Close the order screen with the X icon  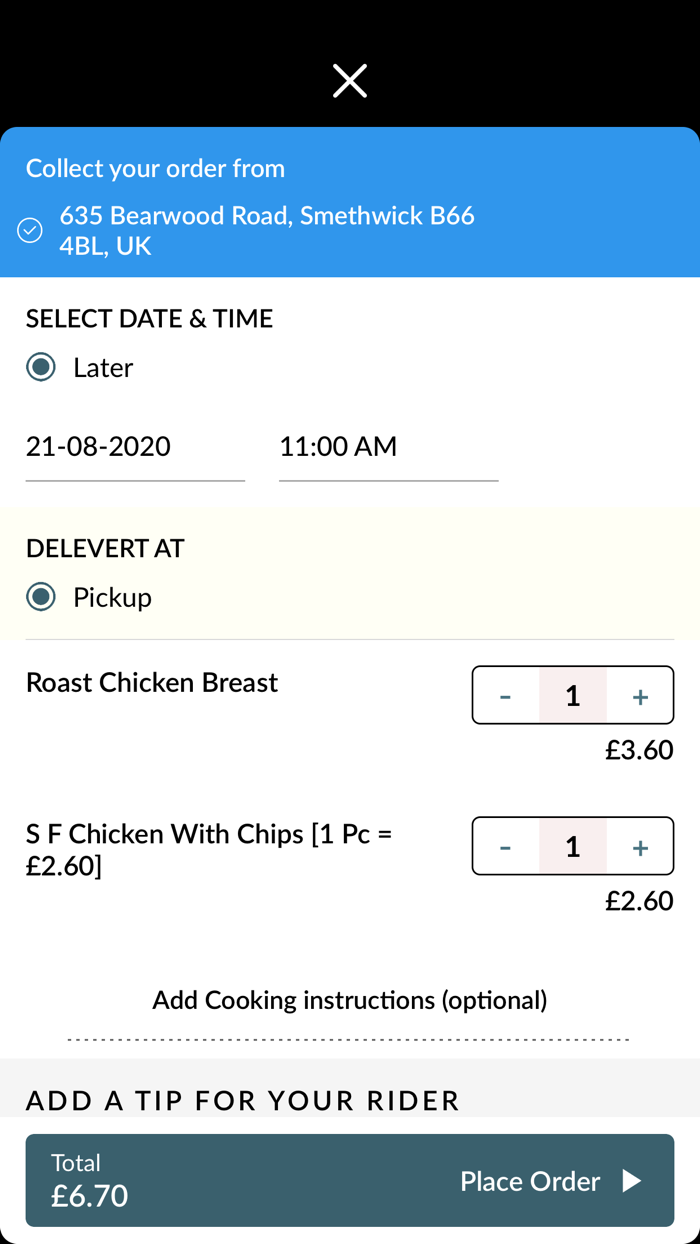pyautogui.click(x=349, y=80)
